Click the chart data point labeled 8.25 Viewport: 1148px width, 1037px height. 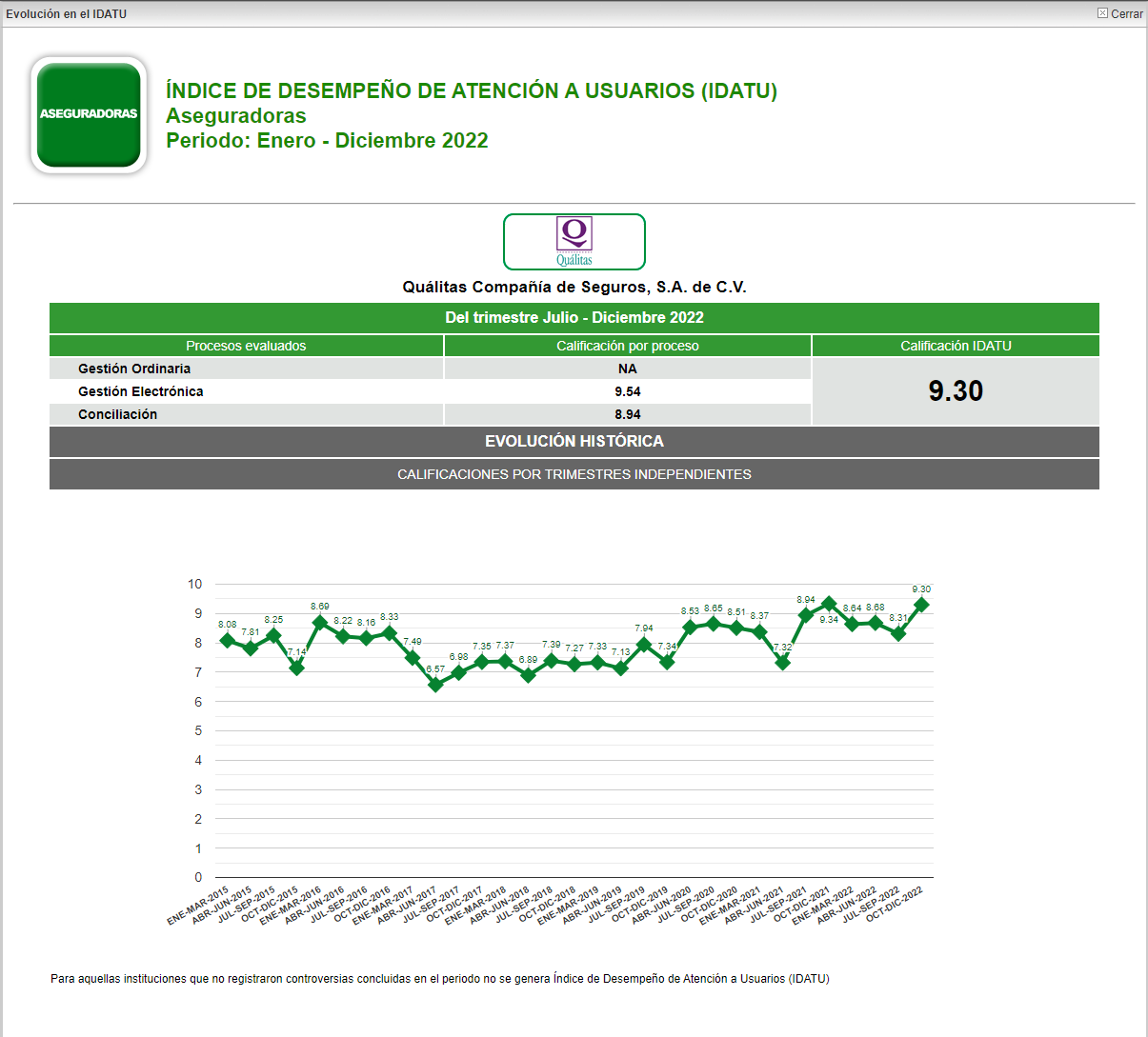(273, 635)
